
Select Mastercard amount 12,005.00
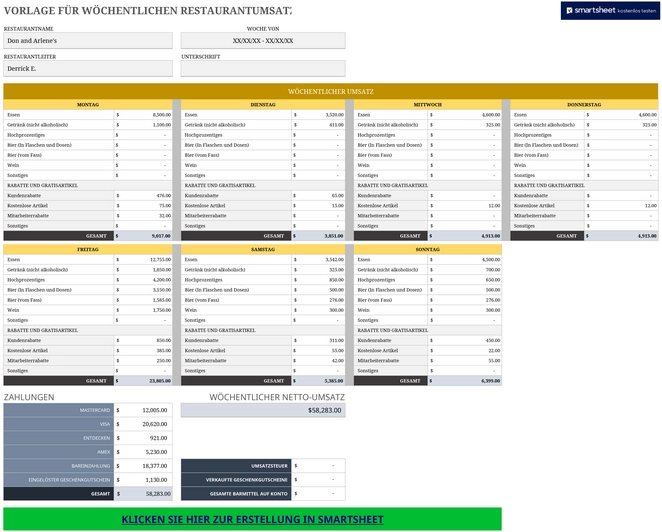click(x=143, y=410)
